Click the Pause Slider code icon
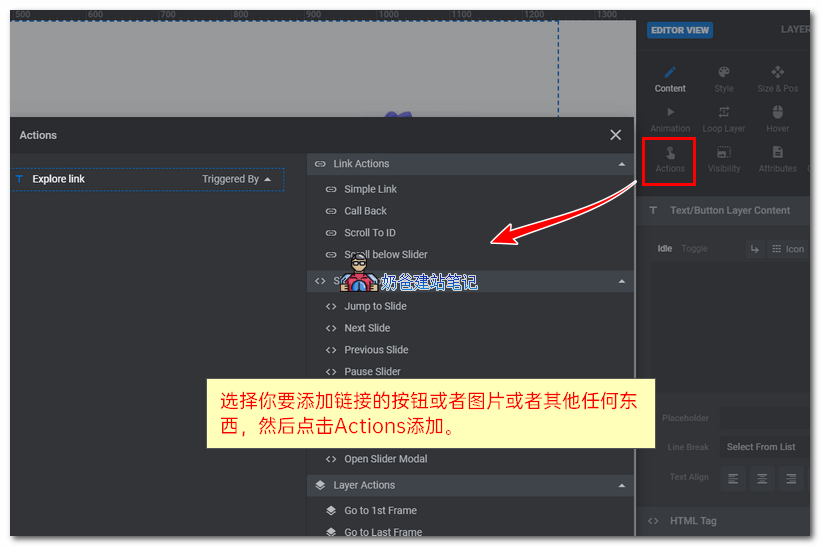The width and height of the screenshot is (821, 547). tap(331, 372)
